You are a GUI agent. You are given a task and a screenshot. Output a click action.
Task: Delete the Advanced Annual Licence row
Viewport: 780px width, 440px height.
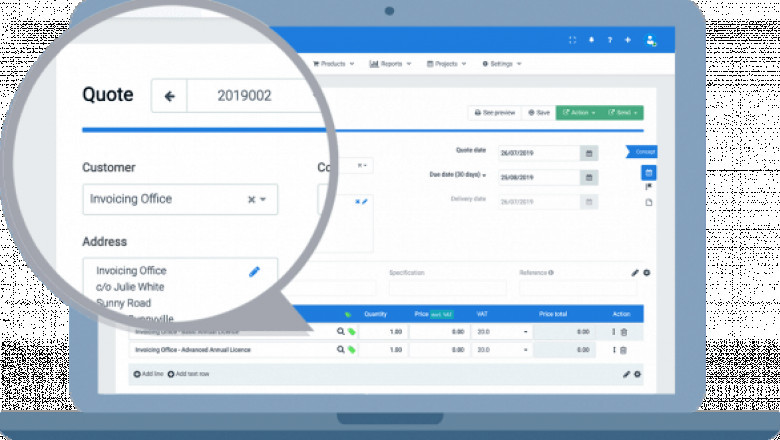[x=624, y=350]
